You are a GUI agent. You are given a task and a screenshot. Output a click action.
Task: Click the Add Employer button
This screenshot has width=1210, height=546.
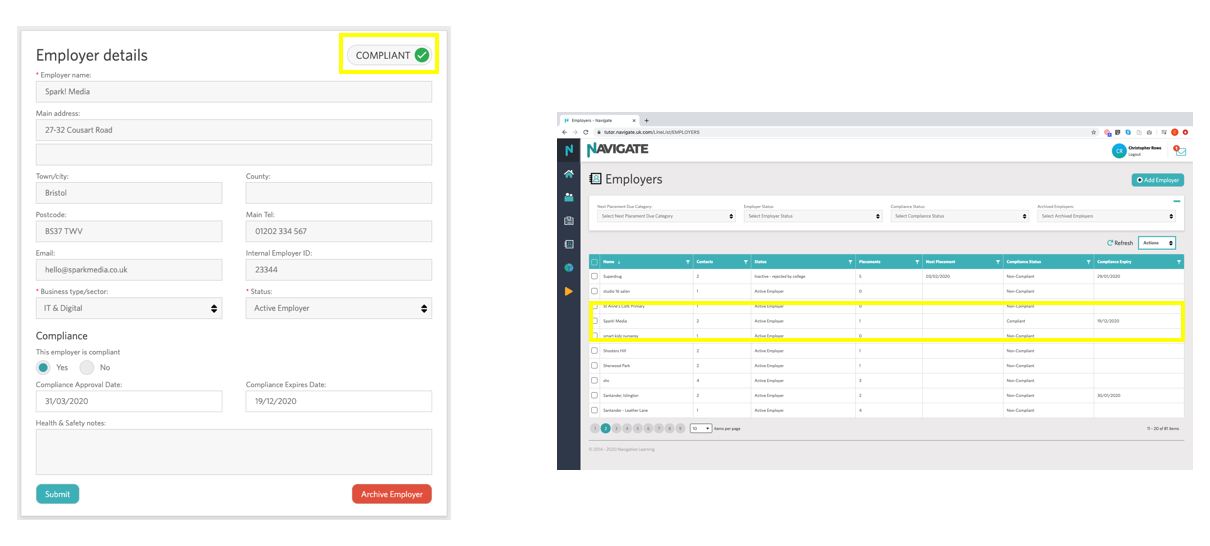[1158, 180]
